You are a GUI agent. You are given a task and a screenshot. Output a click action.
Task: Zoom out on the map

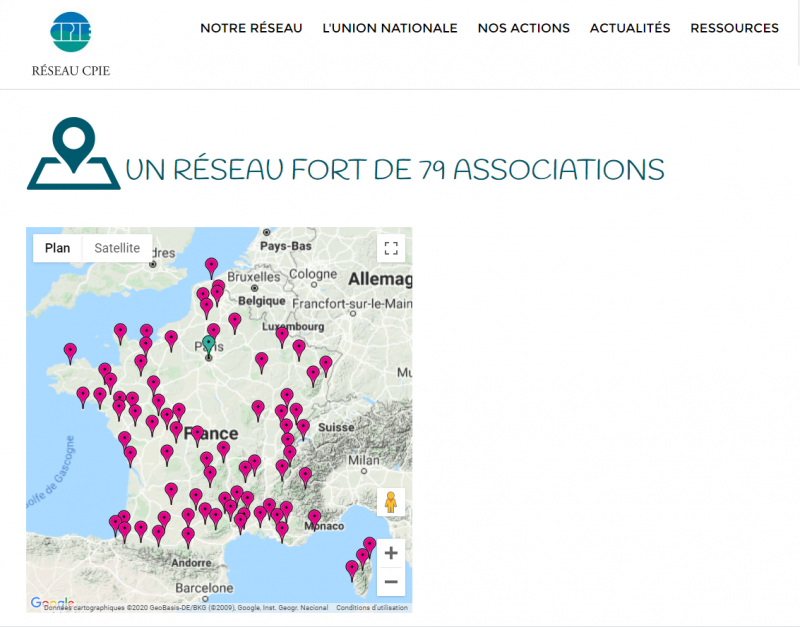(391, 581)
